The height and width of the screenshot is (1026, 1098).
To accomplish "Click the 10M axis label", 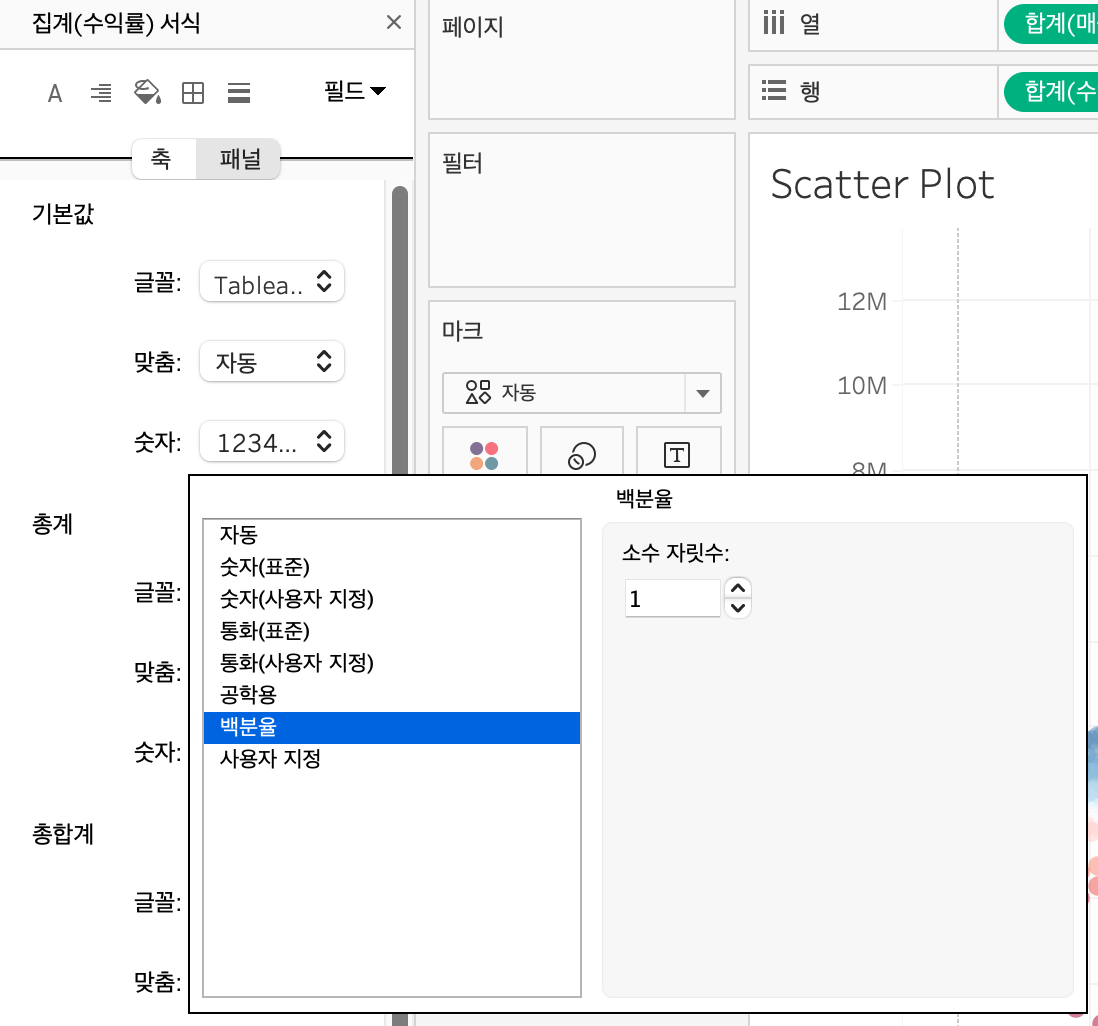I will click(862, 386).
